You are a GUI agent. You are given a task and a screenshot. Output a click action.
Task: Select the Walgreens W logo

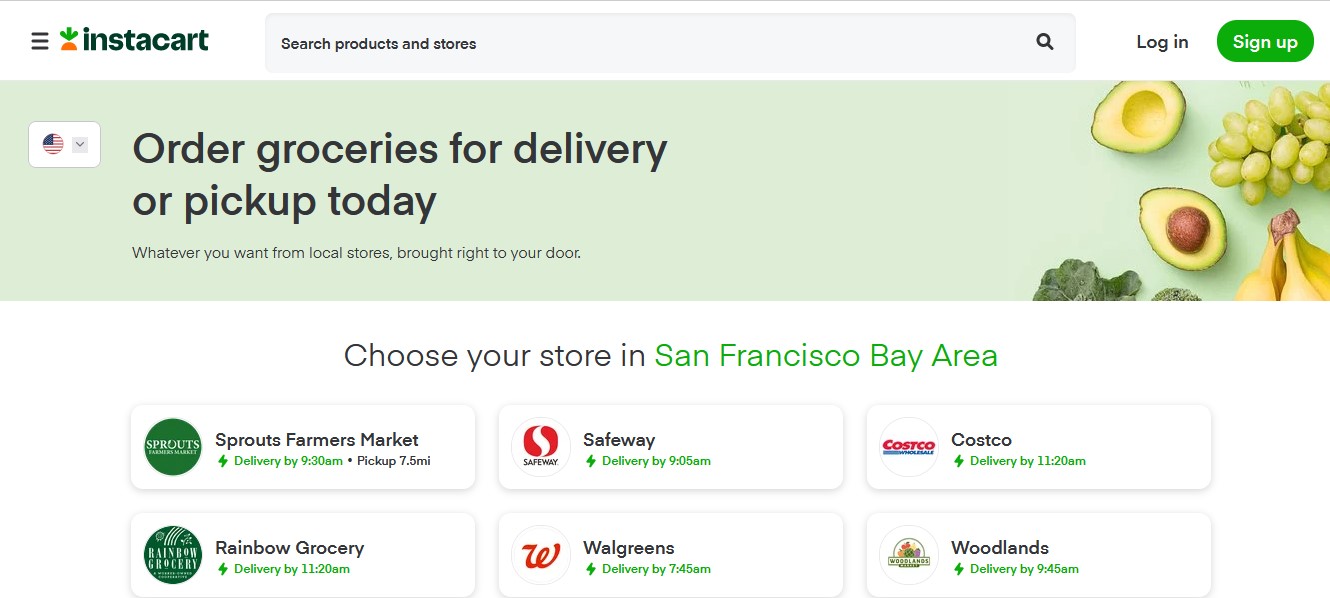[x=540, y=555]
